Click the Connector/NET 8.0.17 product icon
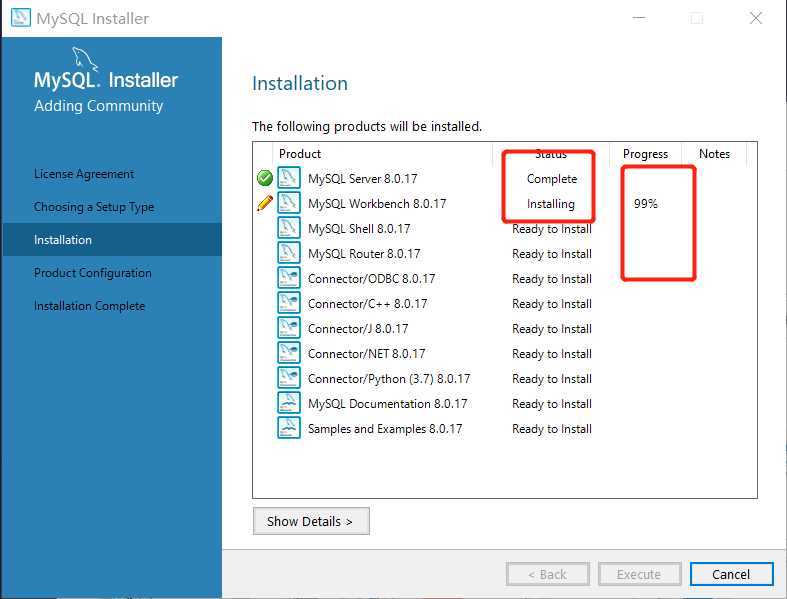This screenshot has width=787, height=599. (x=289, y=353)
